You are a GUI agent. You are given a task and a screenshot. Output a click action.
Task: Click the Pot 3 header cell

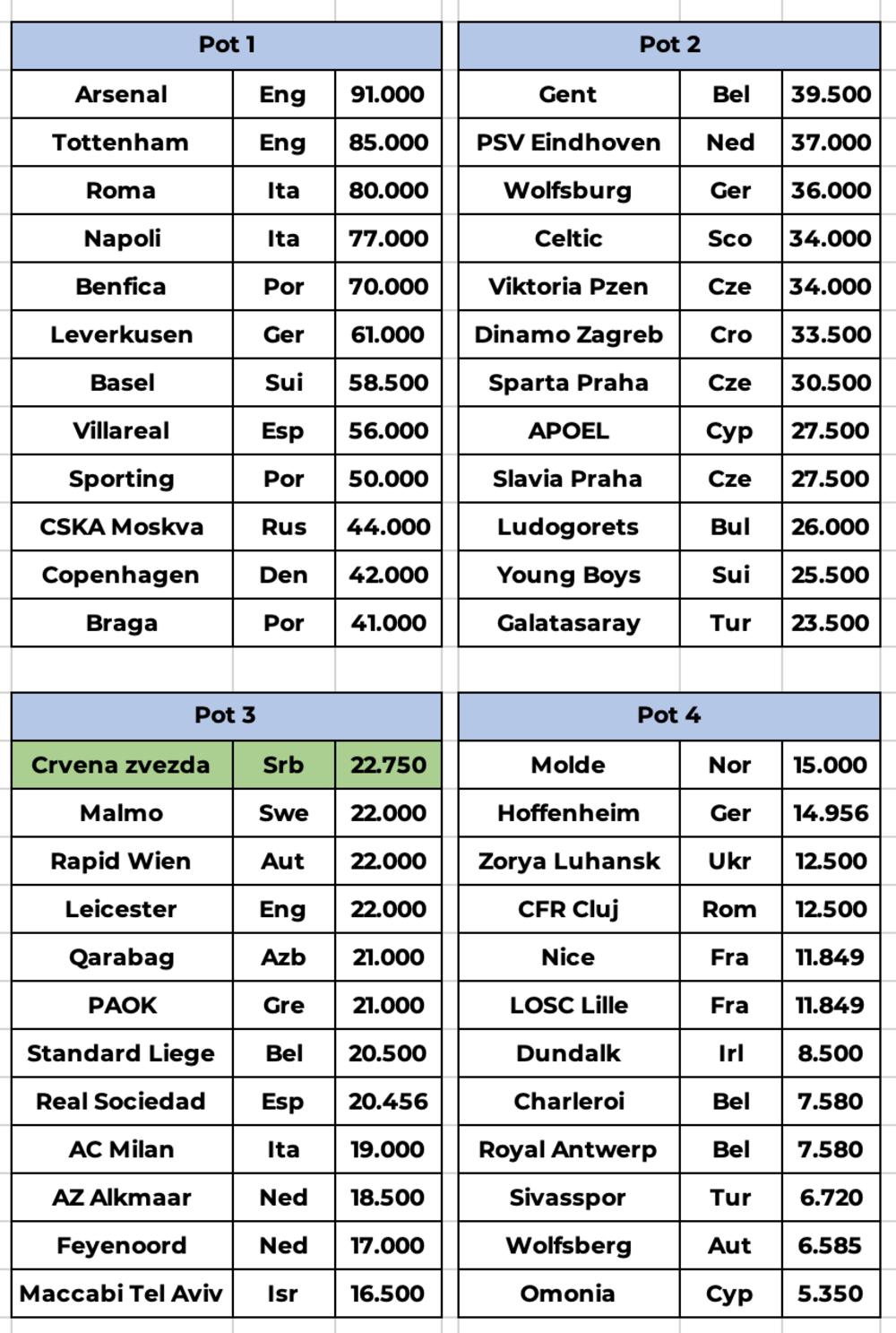click(227, 715)
